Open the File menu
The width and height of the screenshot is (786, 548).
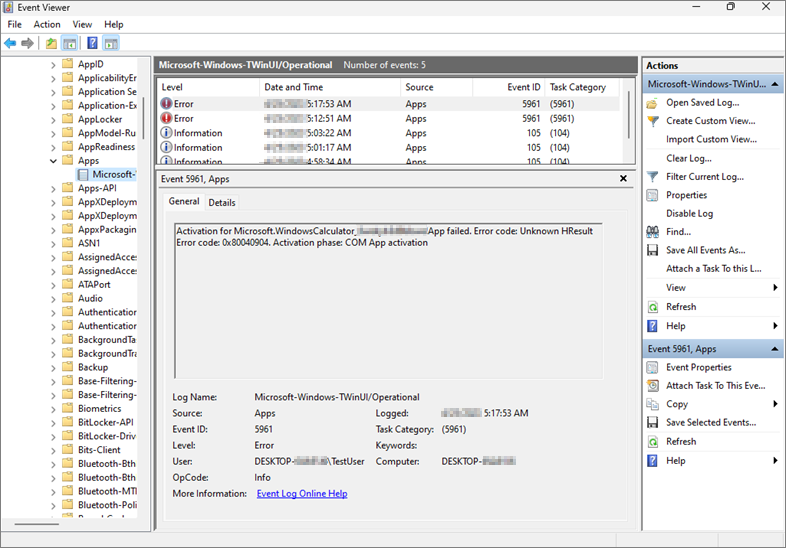tap(15, 24)
